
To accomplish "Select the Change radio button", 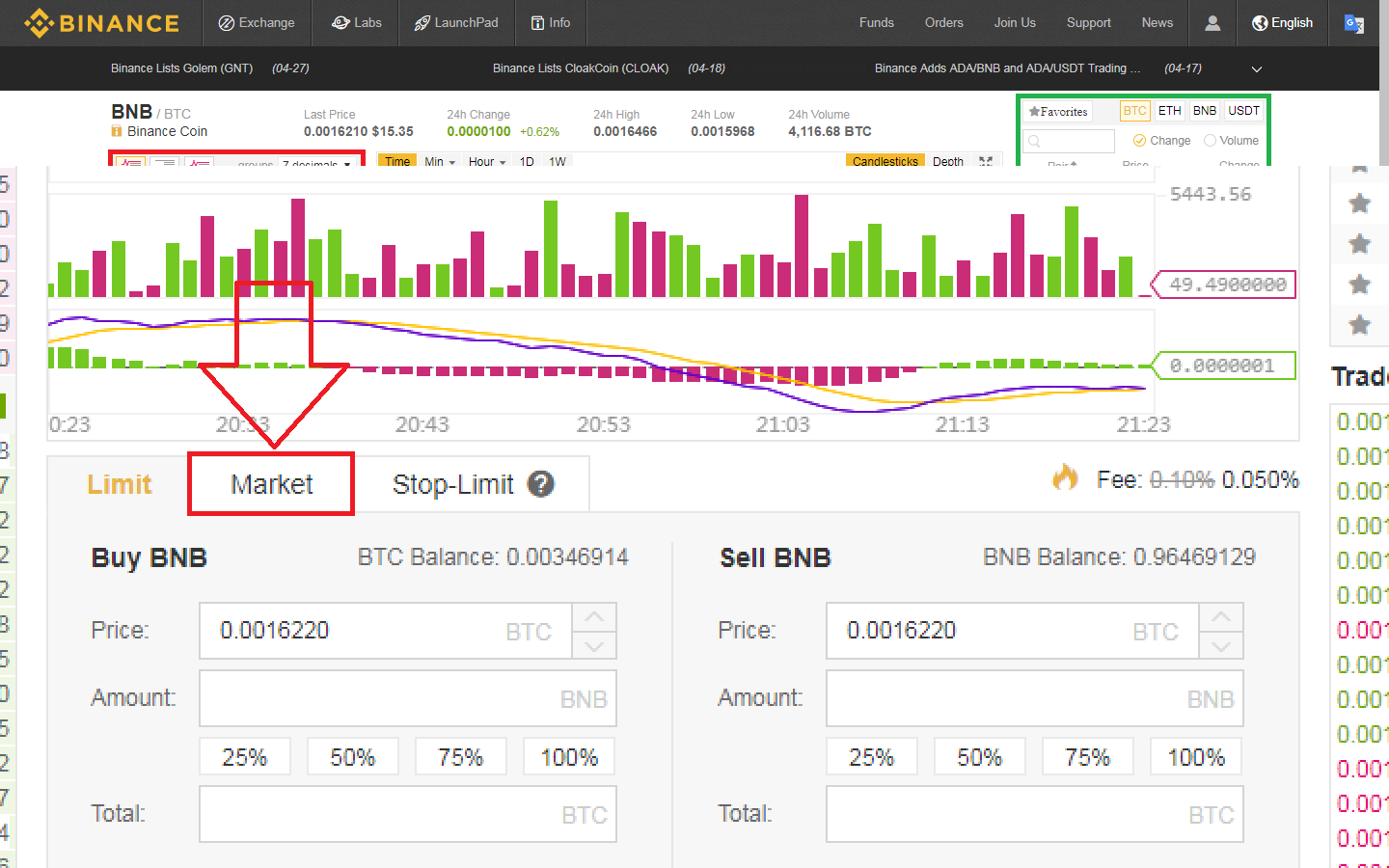I will [x=1139, y=141].
